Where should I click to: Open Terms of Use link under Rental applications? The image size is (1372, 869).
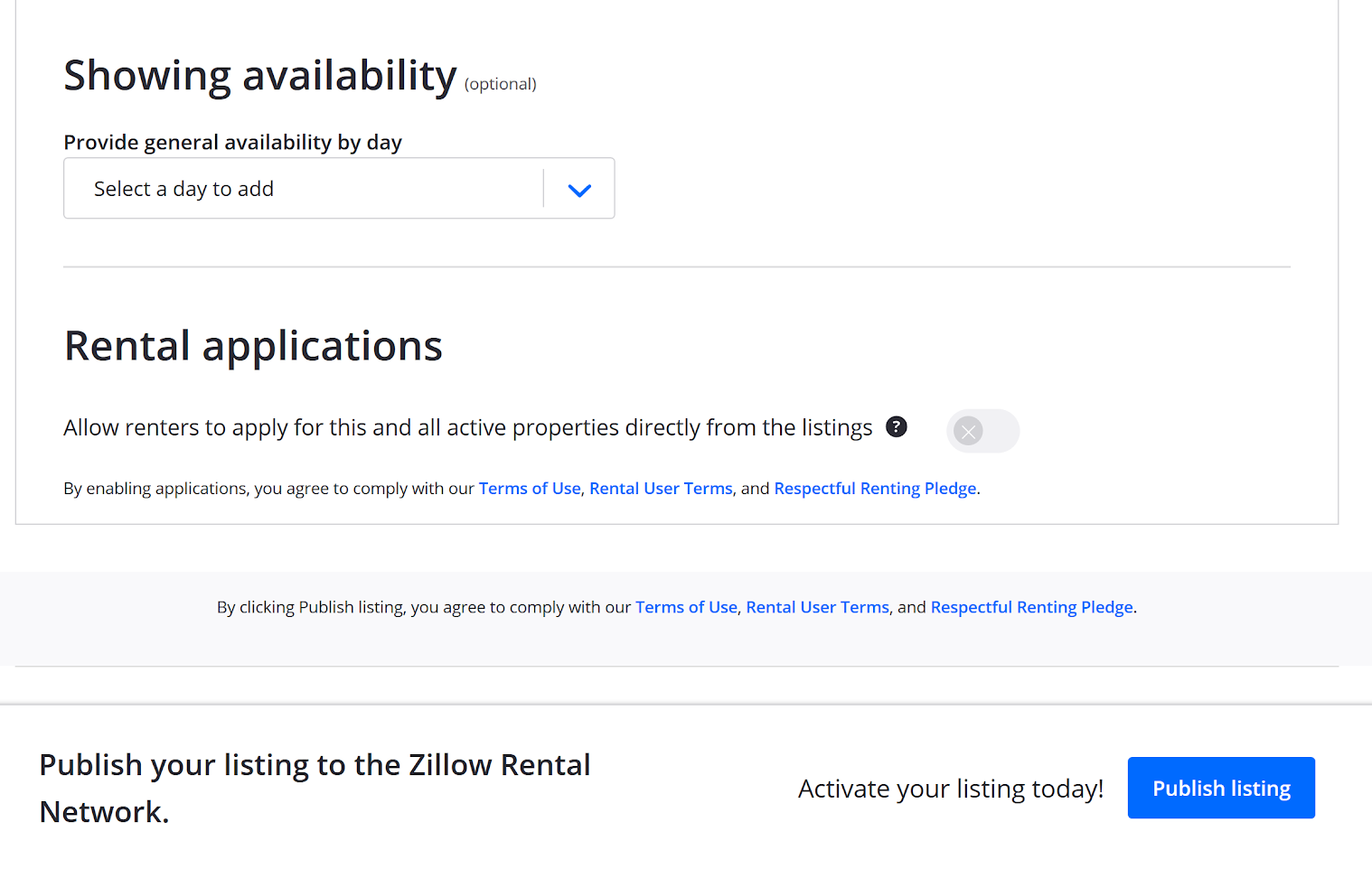530,488
